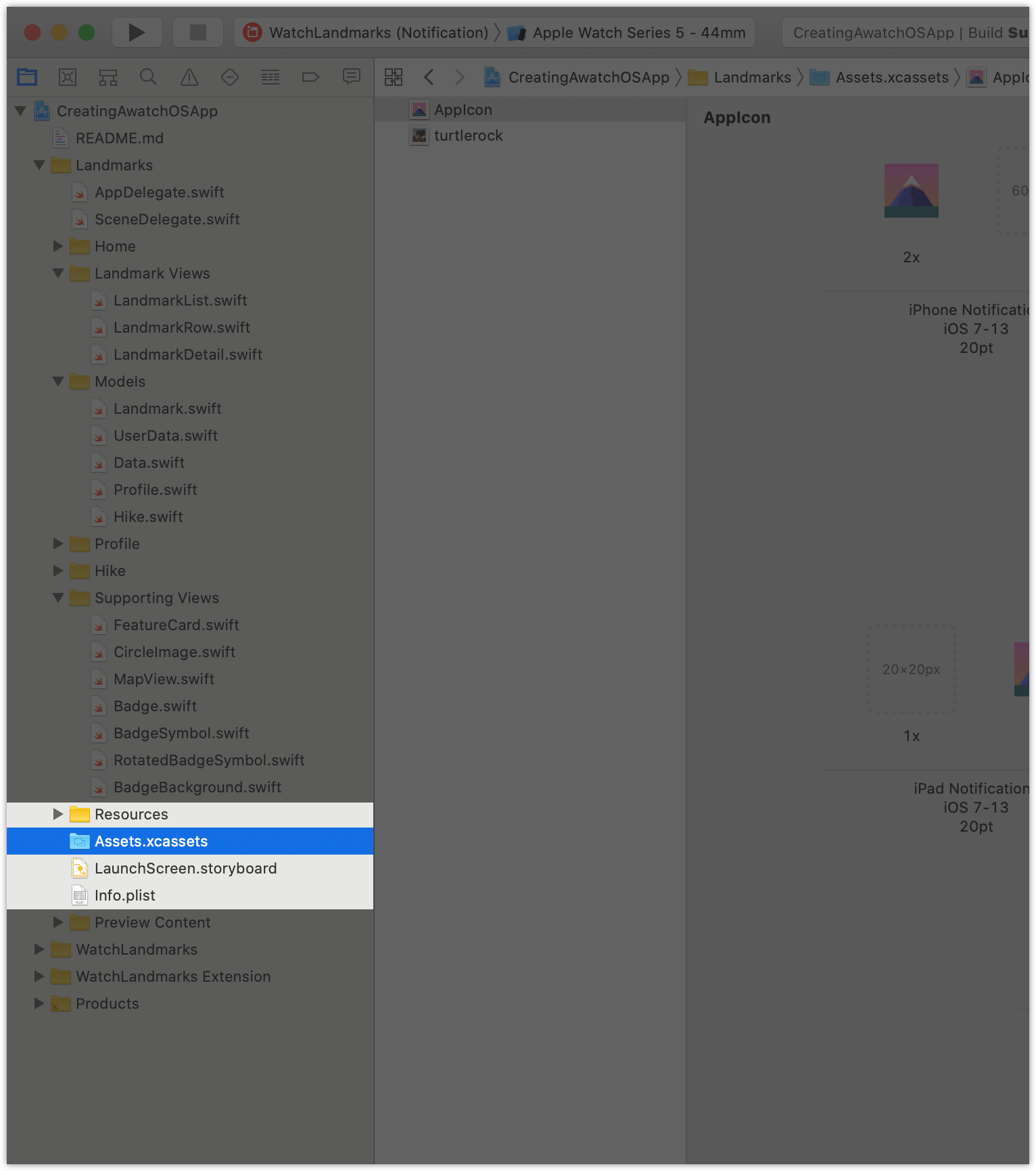Open SceneDelegate.swift
Viewport: 1036px width, 1171px height.
(x=190, y=219)
